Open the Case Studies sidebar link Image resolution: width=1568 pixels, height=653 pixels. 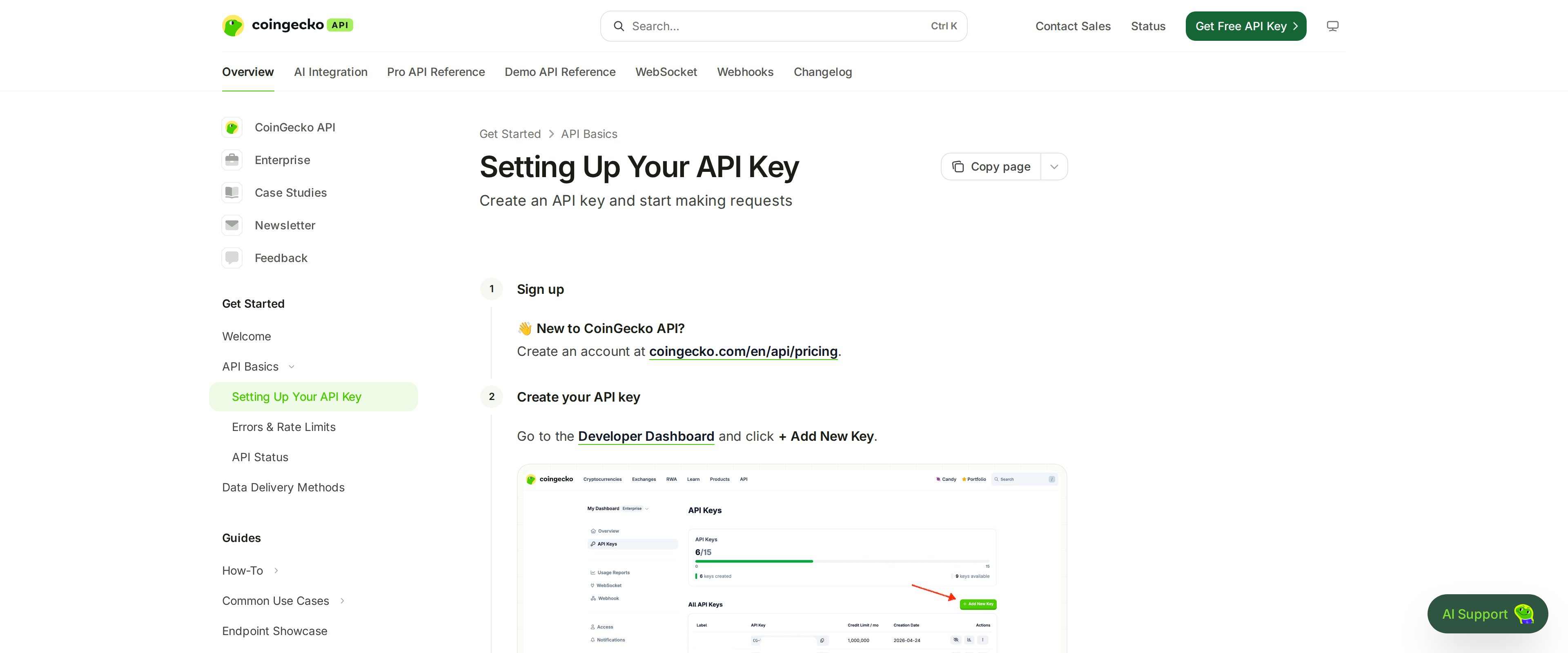pos(290,192)
